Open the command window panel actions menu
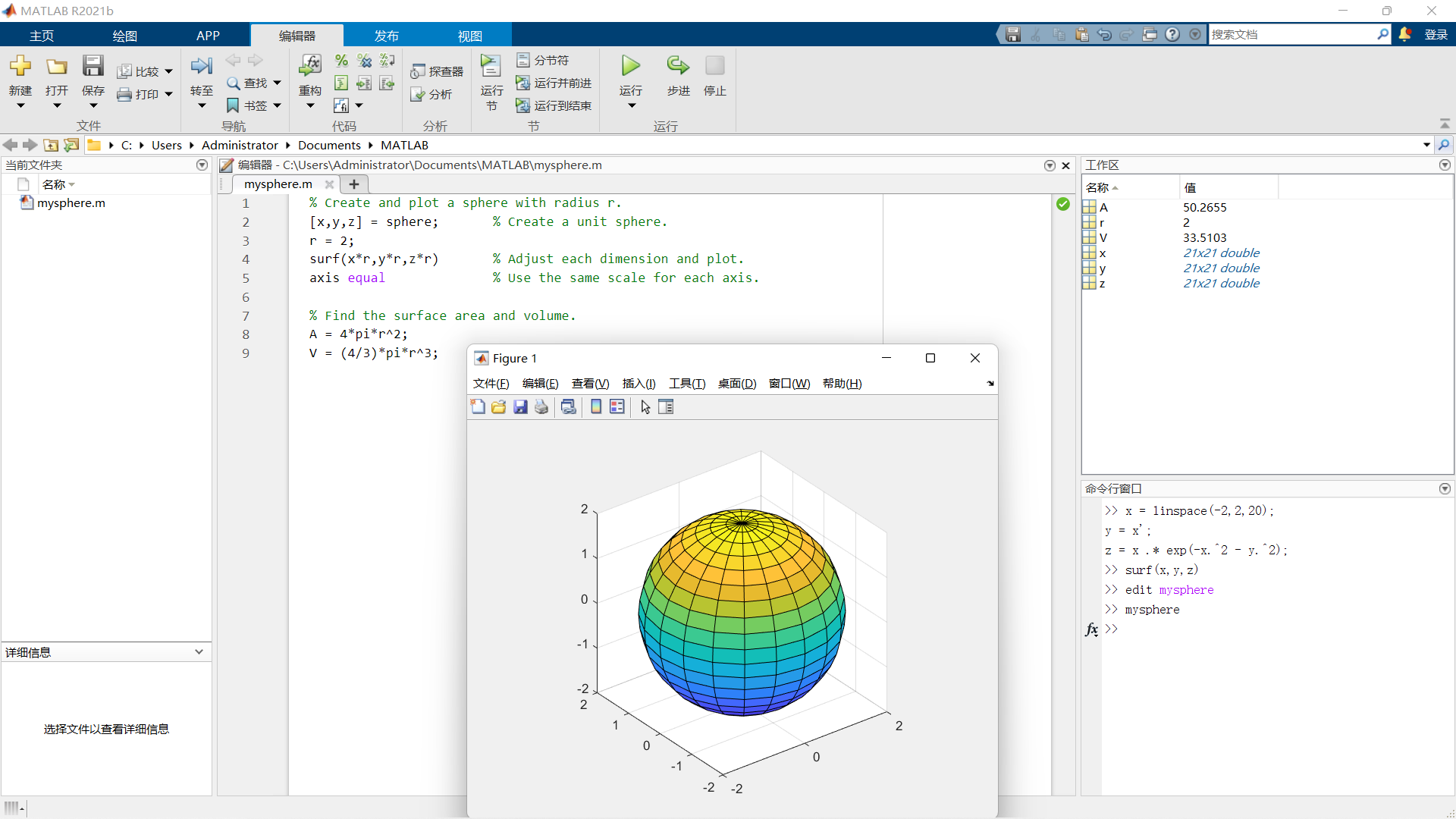 pos(1445,489)
